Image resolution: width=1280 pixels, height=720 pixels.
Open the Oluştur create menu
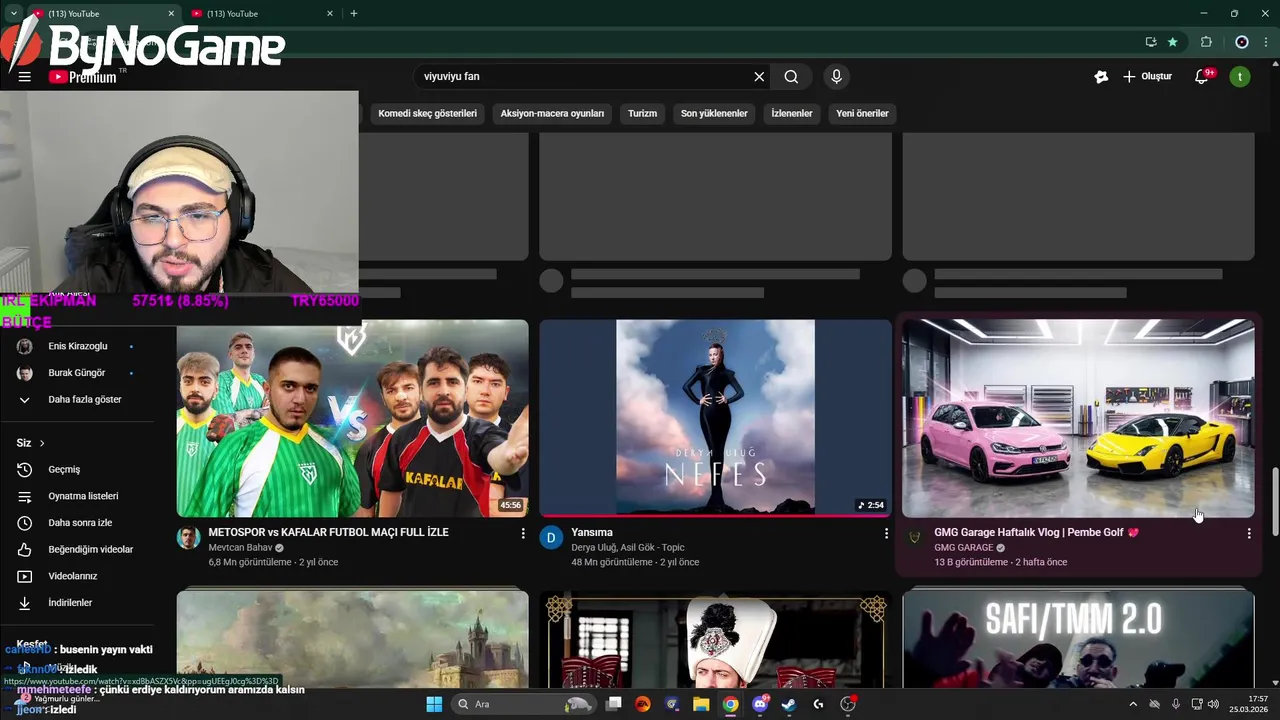tap(1146, 77)
